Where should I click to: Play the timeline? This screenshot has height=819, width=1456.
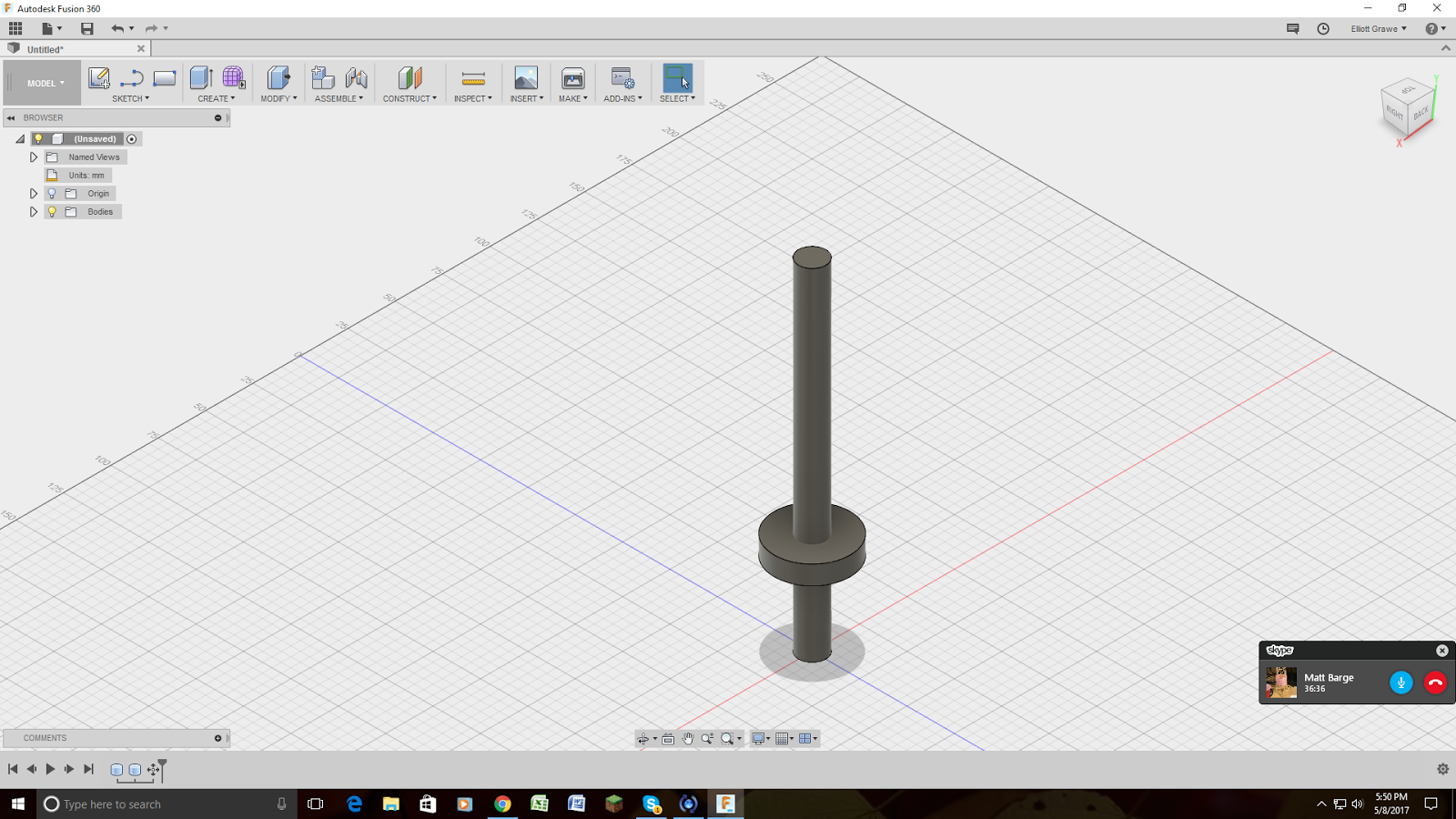[50, 769]
